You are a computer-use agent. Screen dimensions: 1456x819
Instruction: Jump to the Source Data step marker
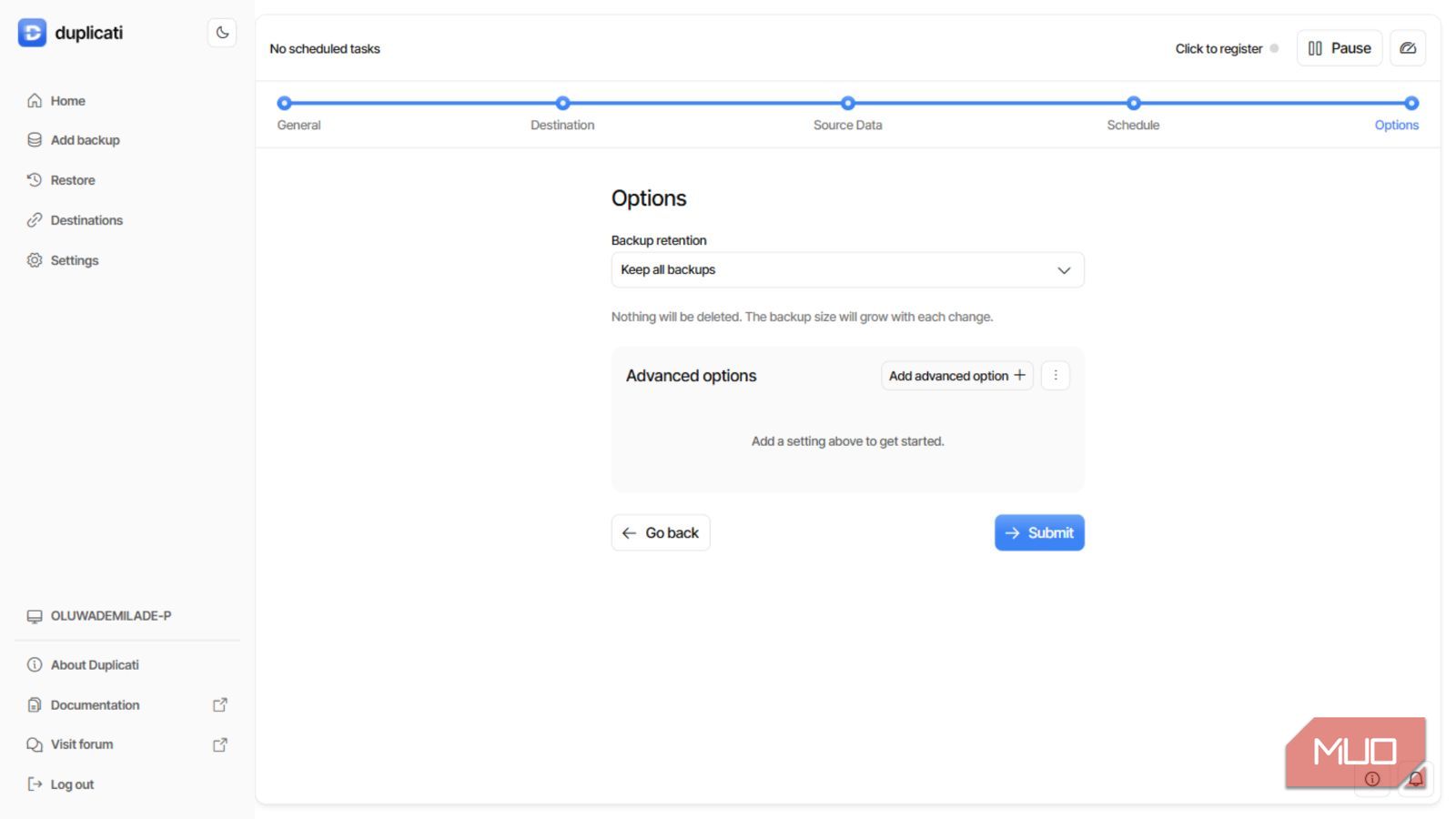[848, 104]
